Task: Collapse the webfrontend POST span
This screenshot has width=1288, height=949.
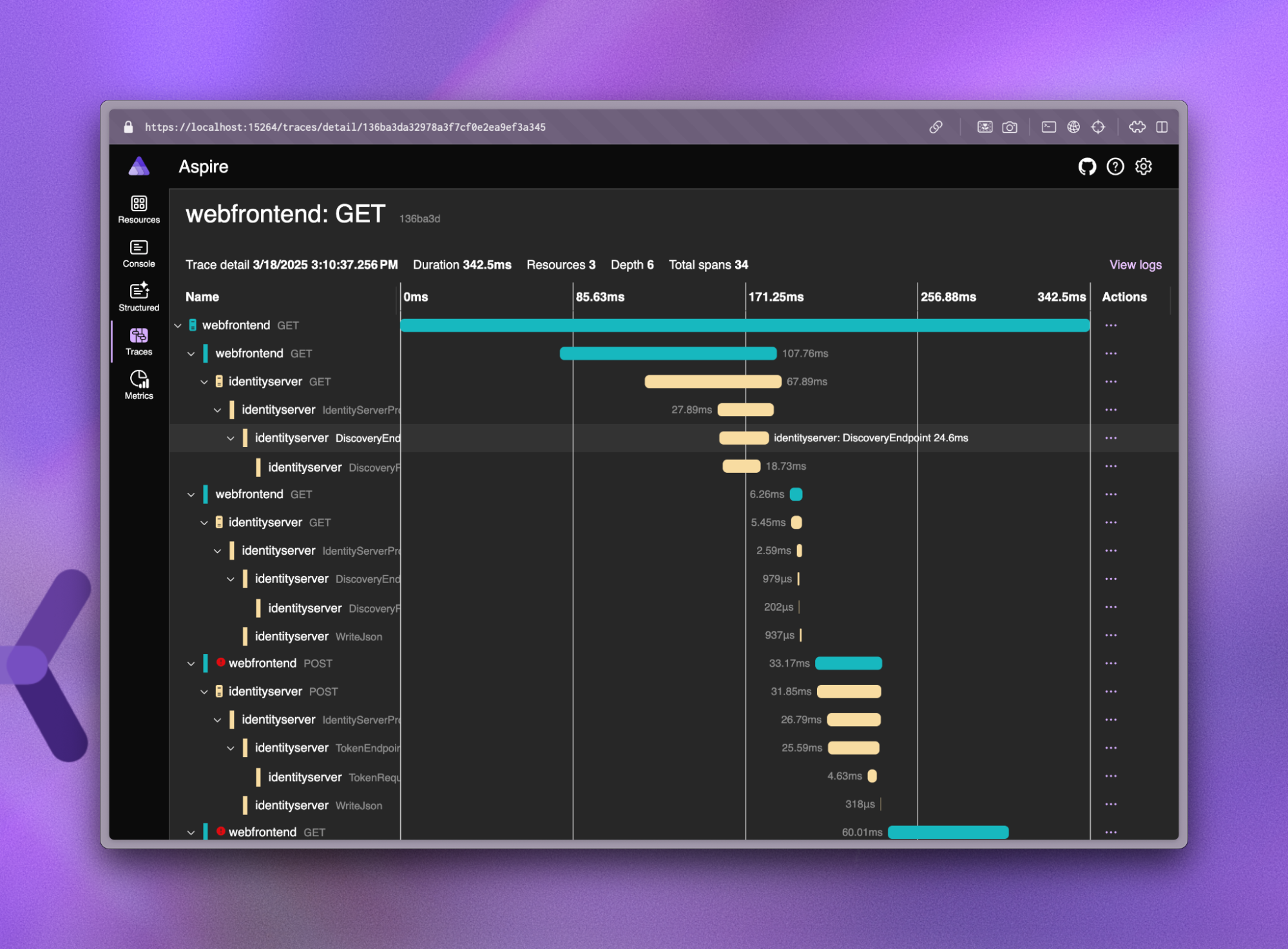Action: click(191, 664)
